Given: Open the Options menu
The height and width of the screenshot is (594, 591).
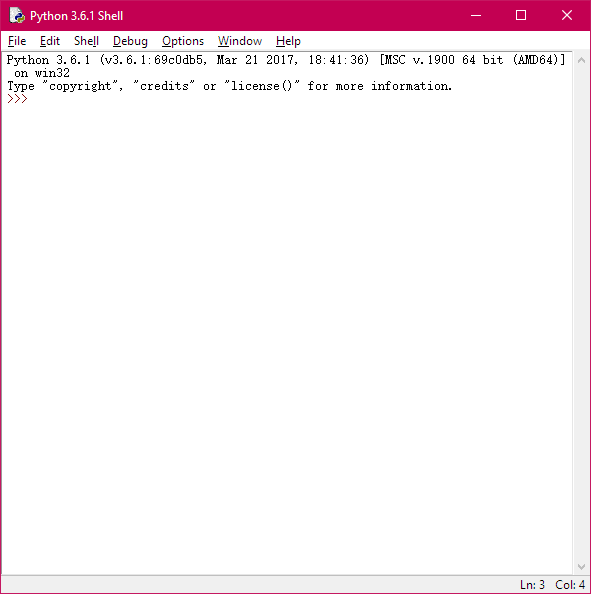Looking at the screenshot, I should [x=183, y=41].
